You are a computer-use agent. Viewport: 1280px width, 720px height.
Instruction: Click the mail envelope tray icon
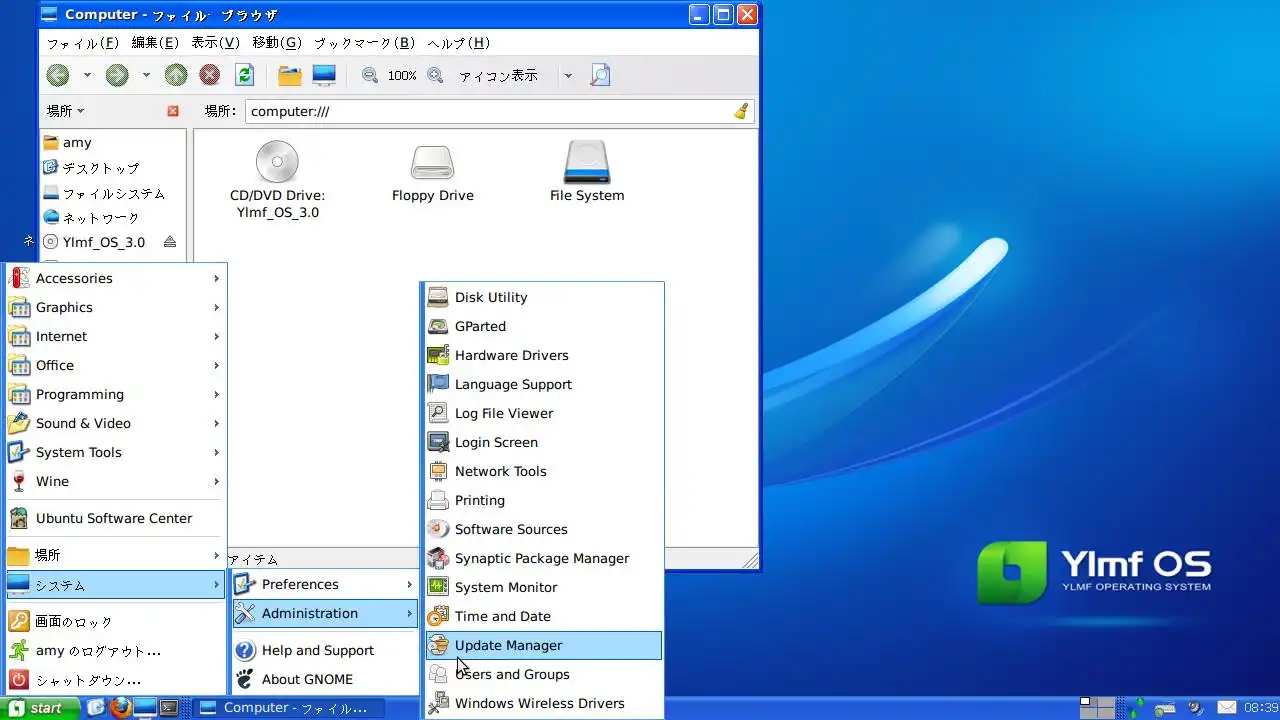(1226, 708)
